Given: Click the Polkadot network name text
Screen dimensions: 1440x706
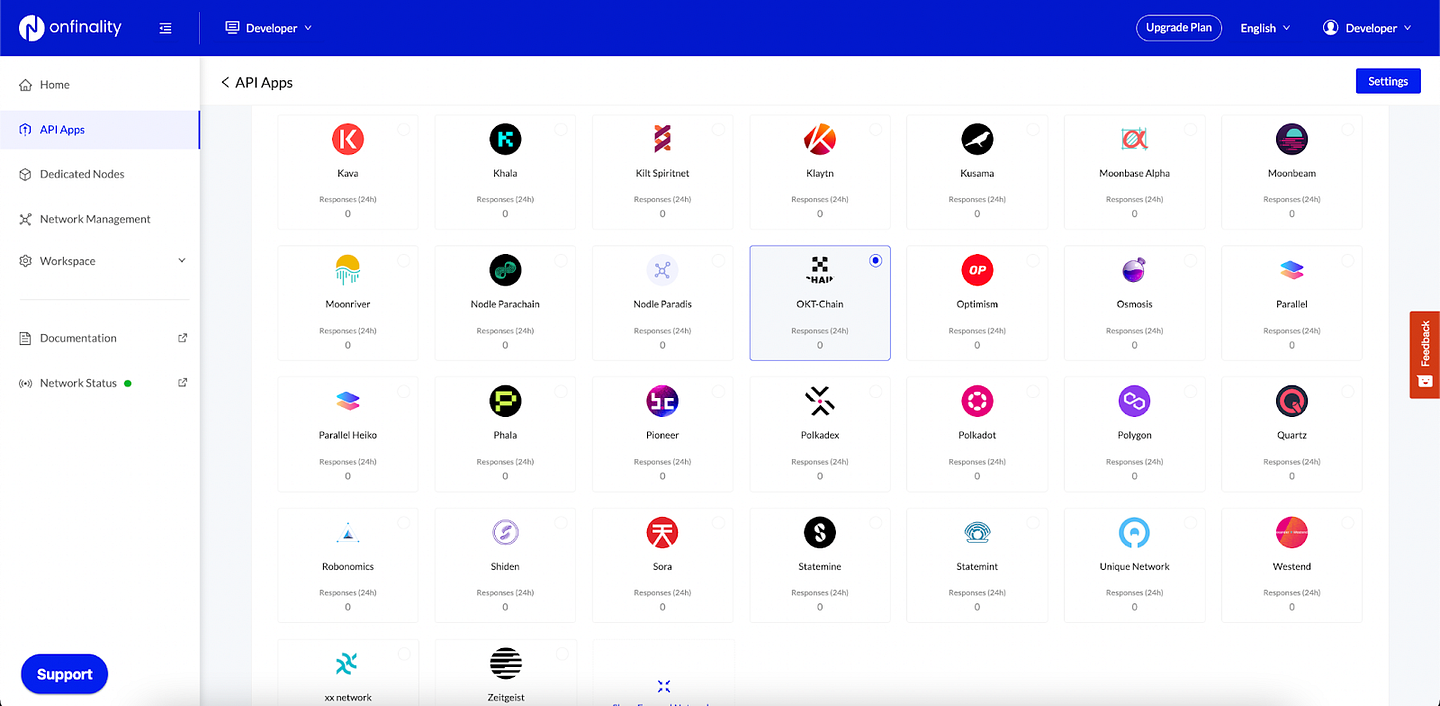Looking at the screenshot, I should click(977, 435).
